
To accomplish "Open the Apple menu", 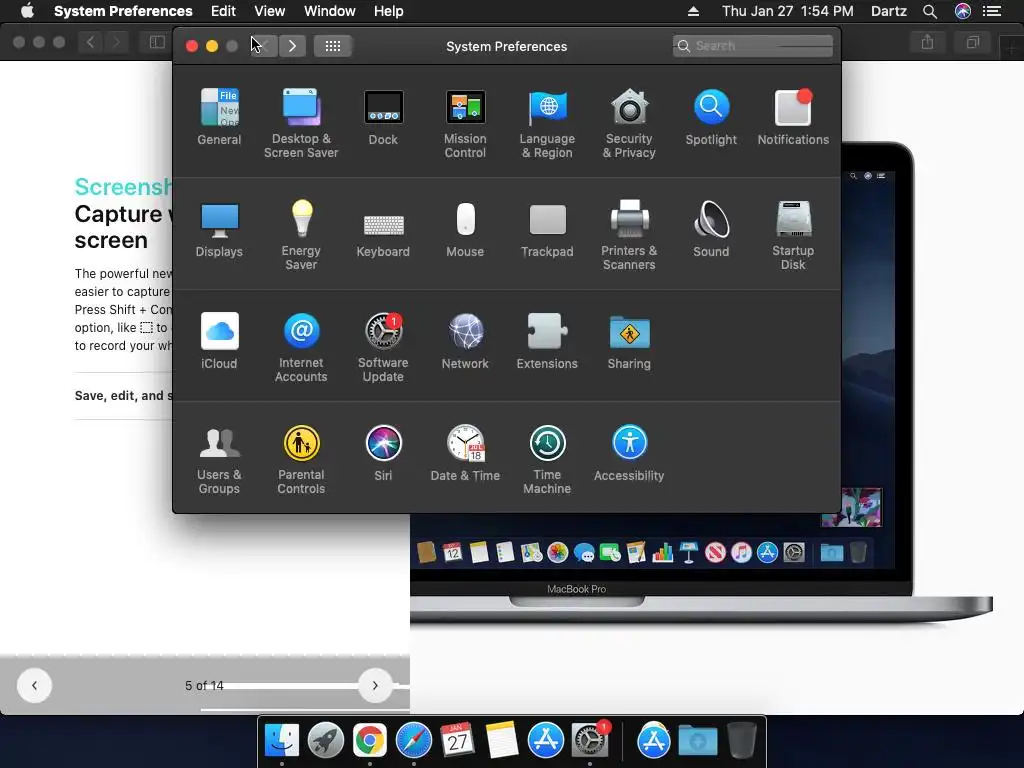I will (x=27, y=11).
